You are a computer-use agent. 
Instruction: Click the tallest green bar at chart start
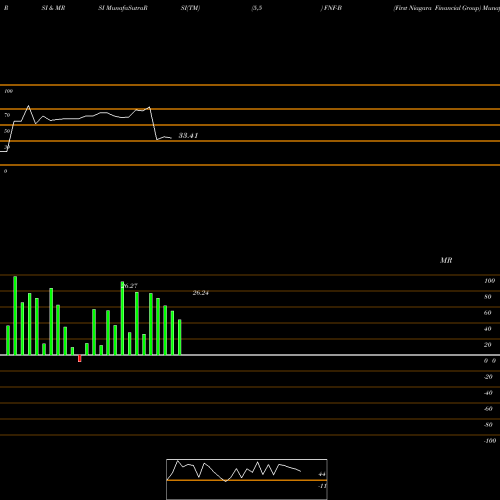pos(15,315)
